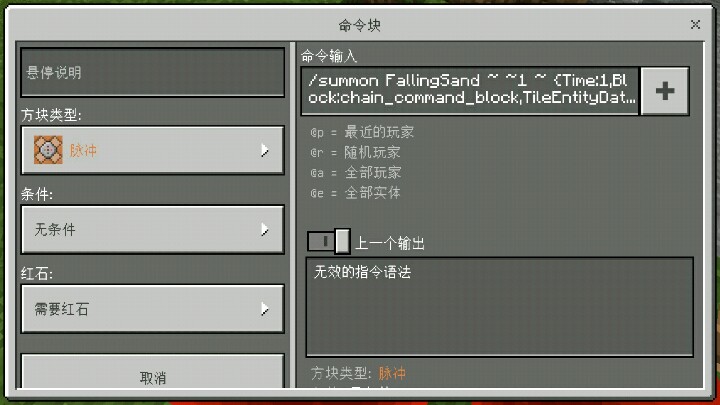This screenshot has height=405, width=720.
Task: Click the 取消 button
Action: tap(152, 373)
